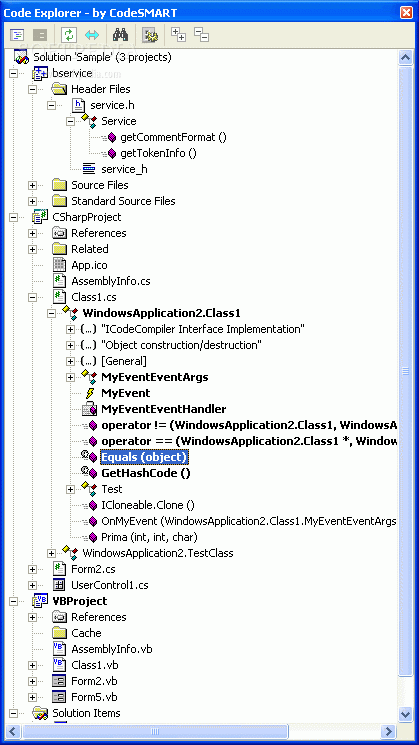
Task: Click the vertical scrollbar down arrow
Action: (406, 714)
